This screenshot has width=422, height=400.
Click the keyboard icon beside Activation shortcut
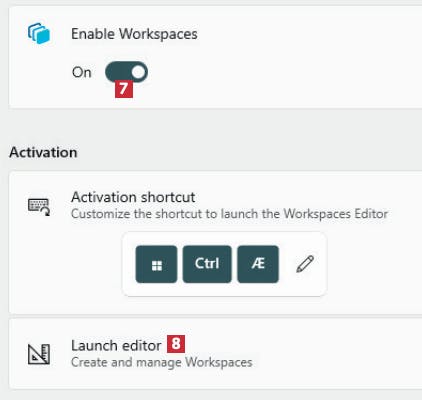point(39,207)
